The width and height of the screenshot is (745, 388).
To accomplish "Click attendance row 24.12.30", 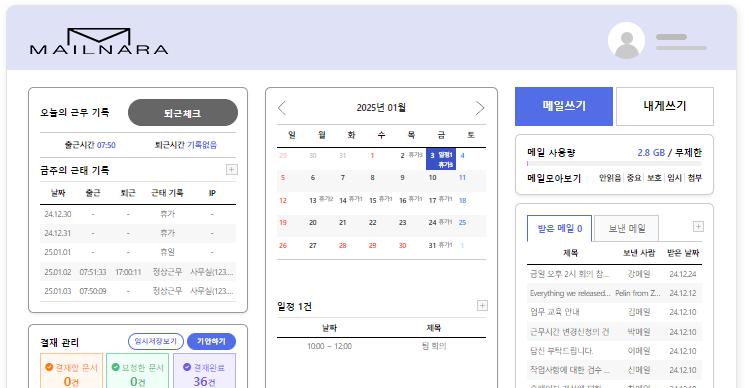I will 138,214.
